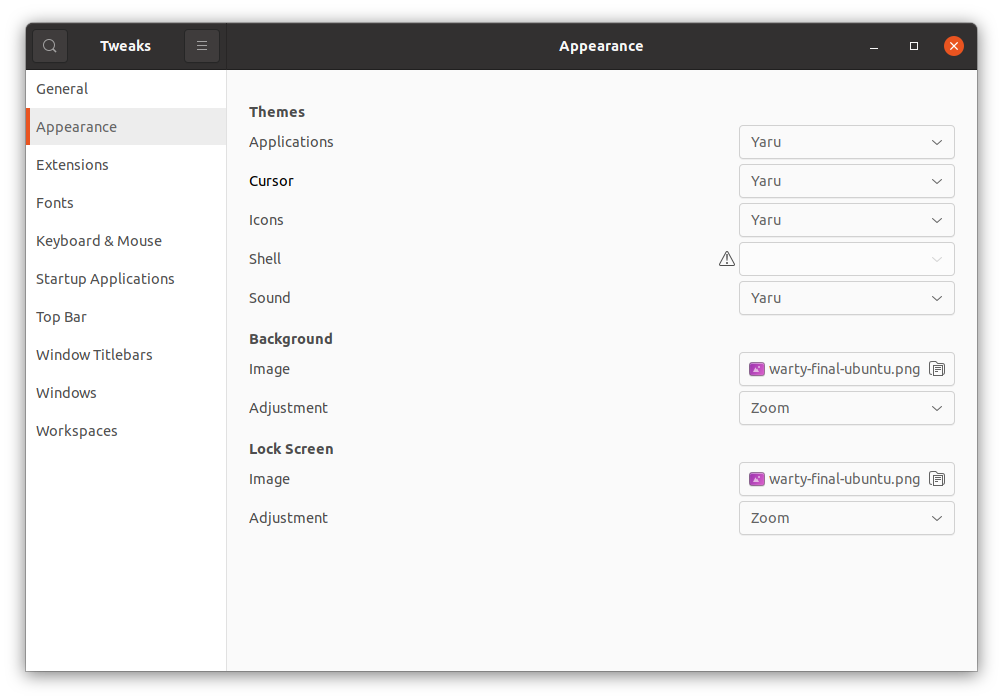Click the Shell theme label
Image resolution: width=1003 pixels, height=700 pixels.
click(265, 259)
